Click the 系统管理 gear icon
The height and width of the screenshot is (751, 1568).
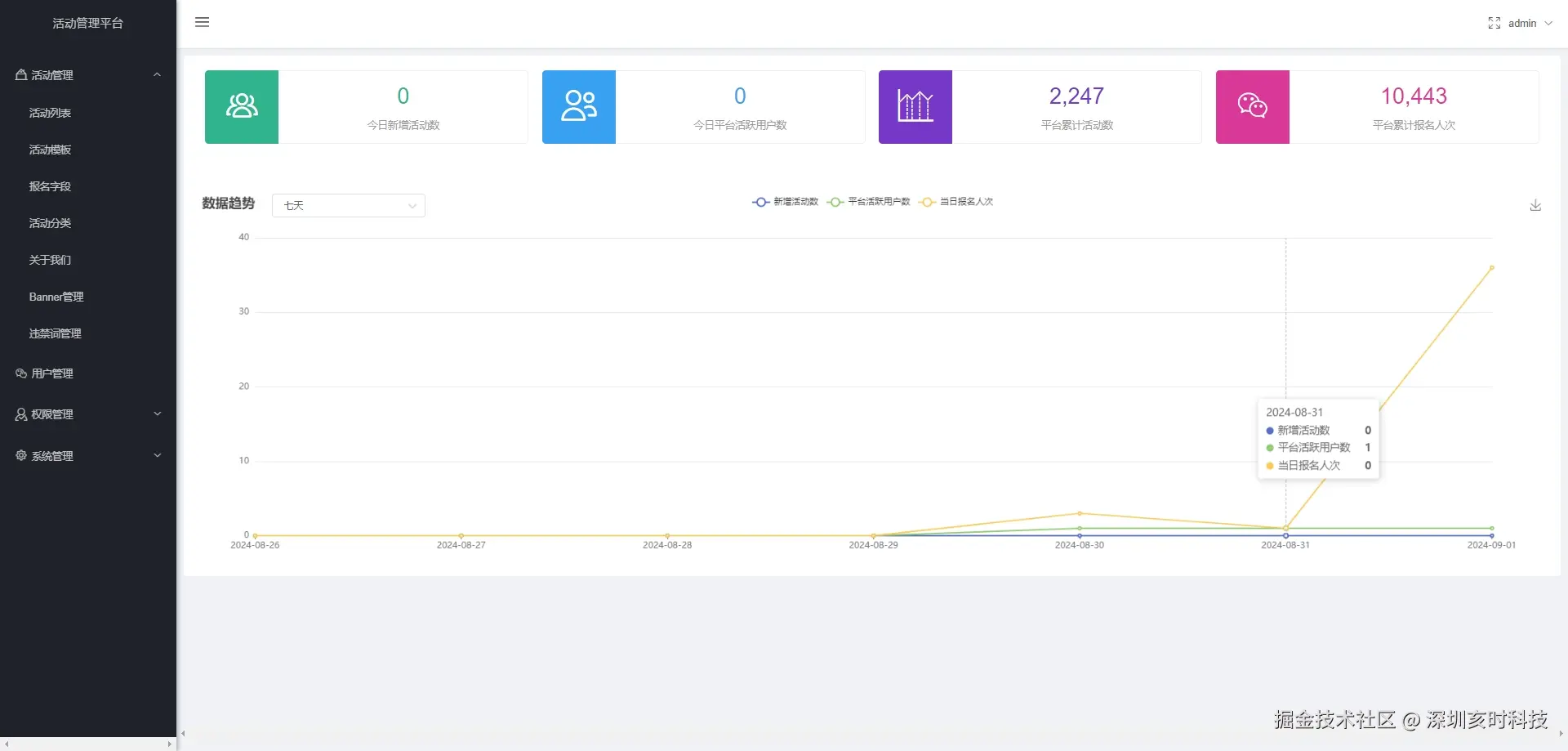click(x=21, y=455)
